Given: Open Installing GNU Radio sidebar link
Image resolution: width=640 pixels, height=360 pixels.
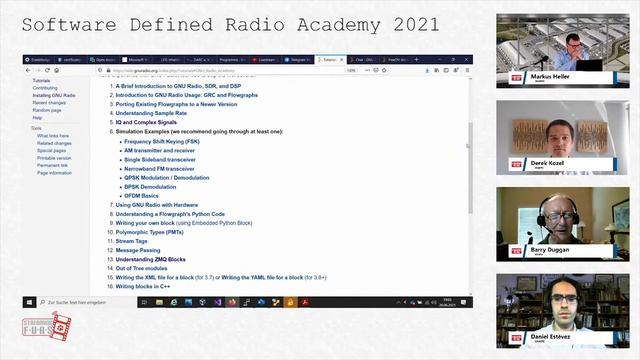Looking at the screenshot, I should (x=54, y=95).
